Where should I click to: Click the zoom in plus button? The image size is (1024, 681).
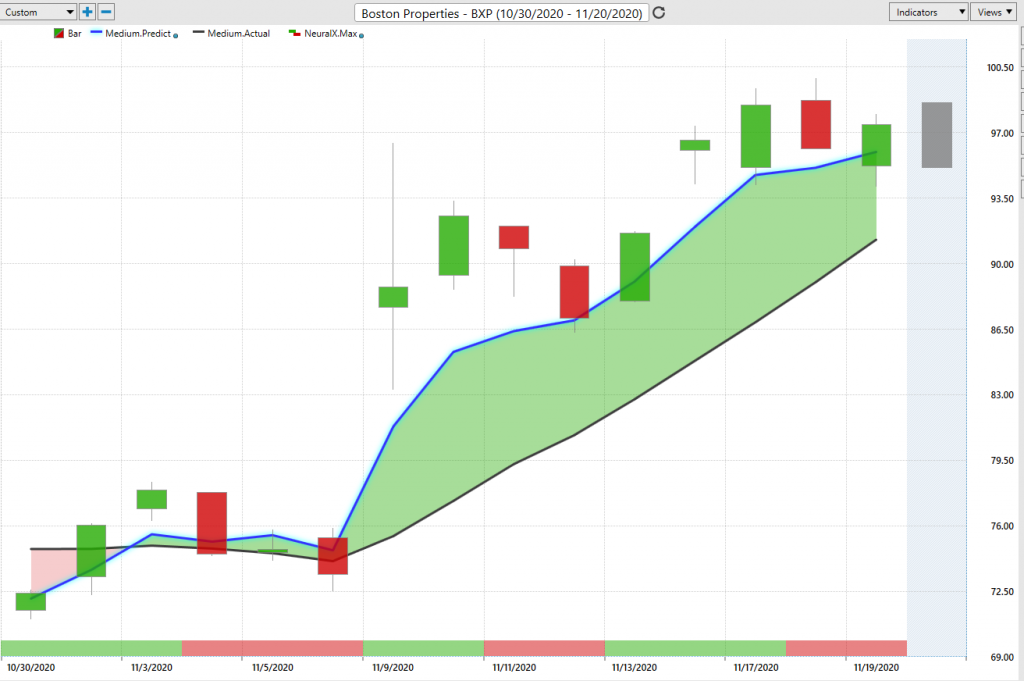[87, 12]
